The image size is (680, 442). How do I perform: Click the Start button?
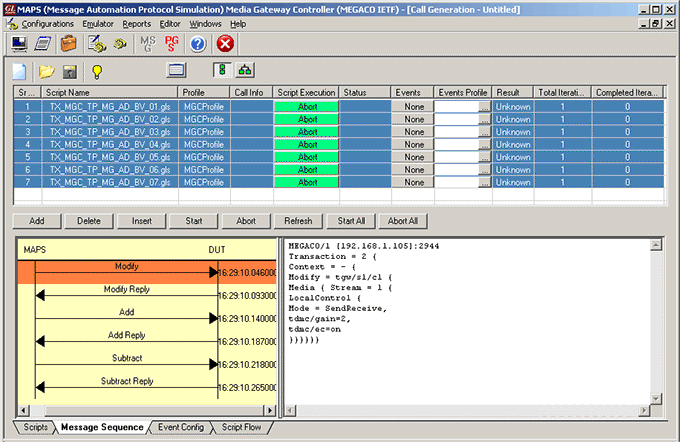pos(194,221)
